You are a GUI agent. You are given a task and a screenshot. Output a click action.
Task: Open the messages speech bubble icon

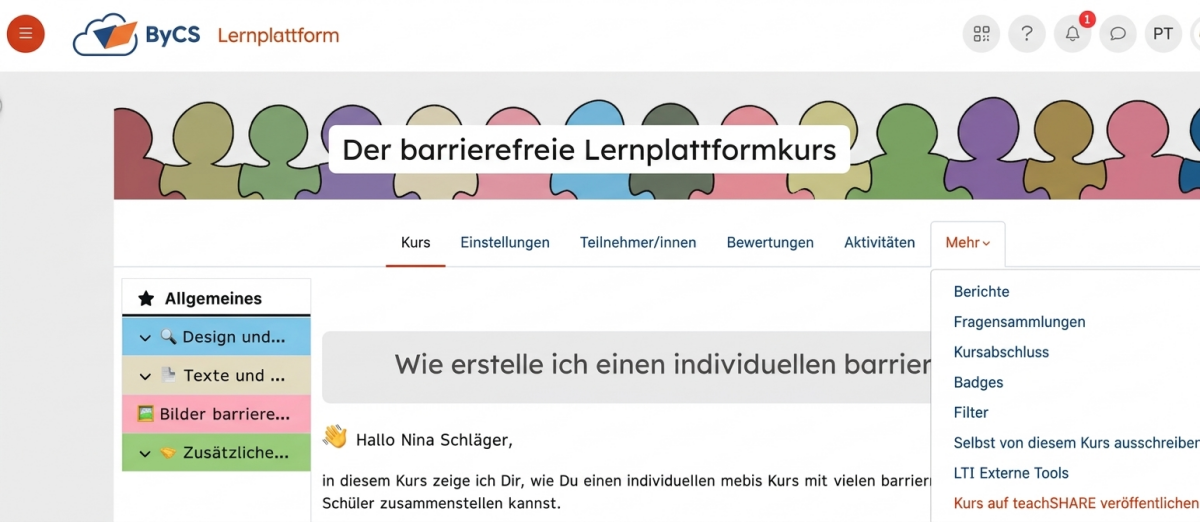coord(1118,34)
